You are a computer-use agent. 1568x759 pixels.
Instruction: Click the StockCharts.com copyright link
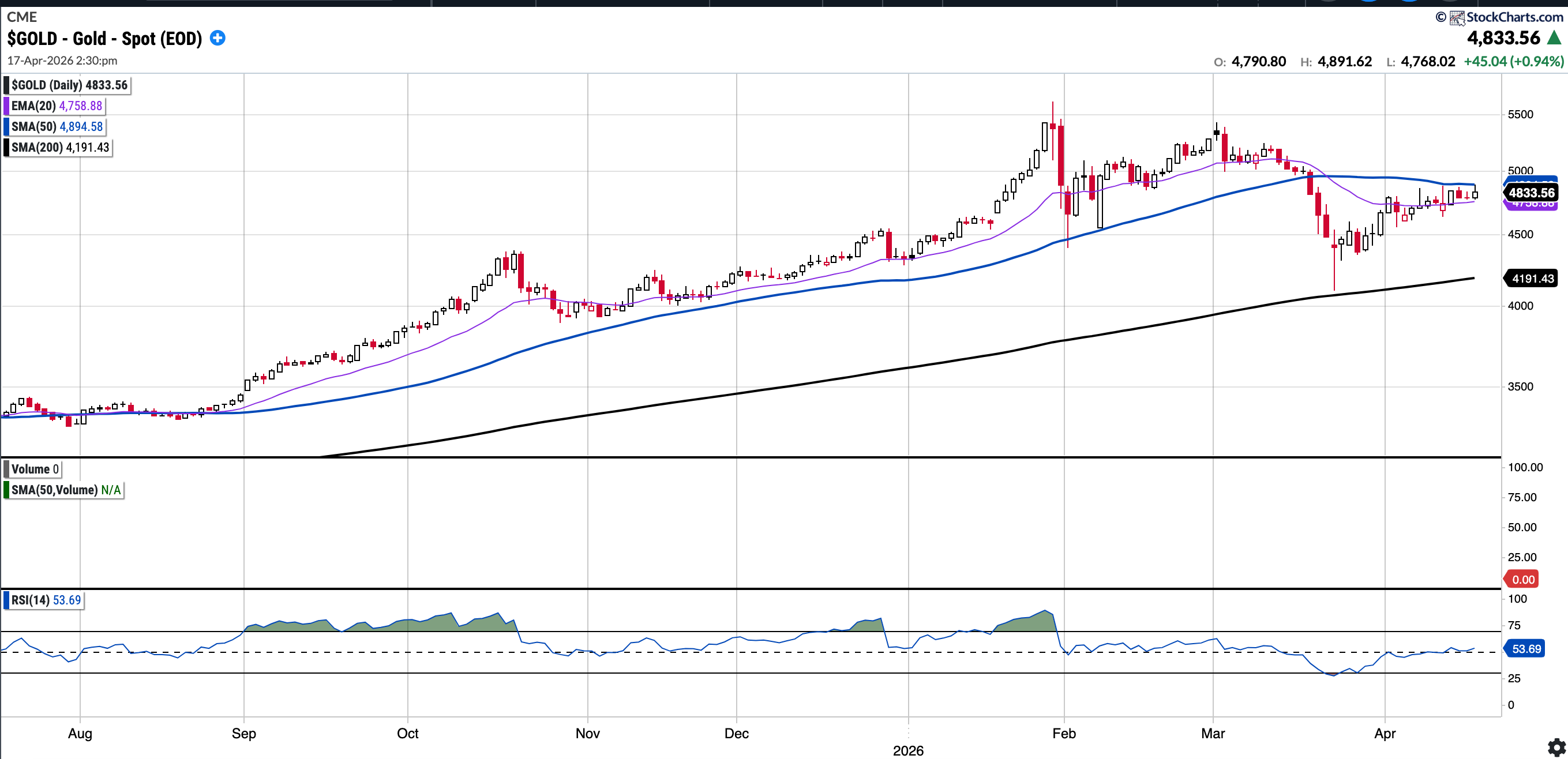[x=1514, y=17]
